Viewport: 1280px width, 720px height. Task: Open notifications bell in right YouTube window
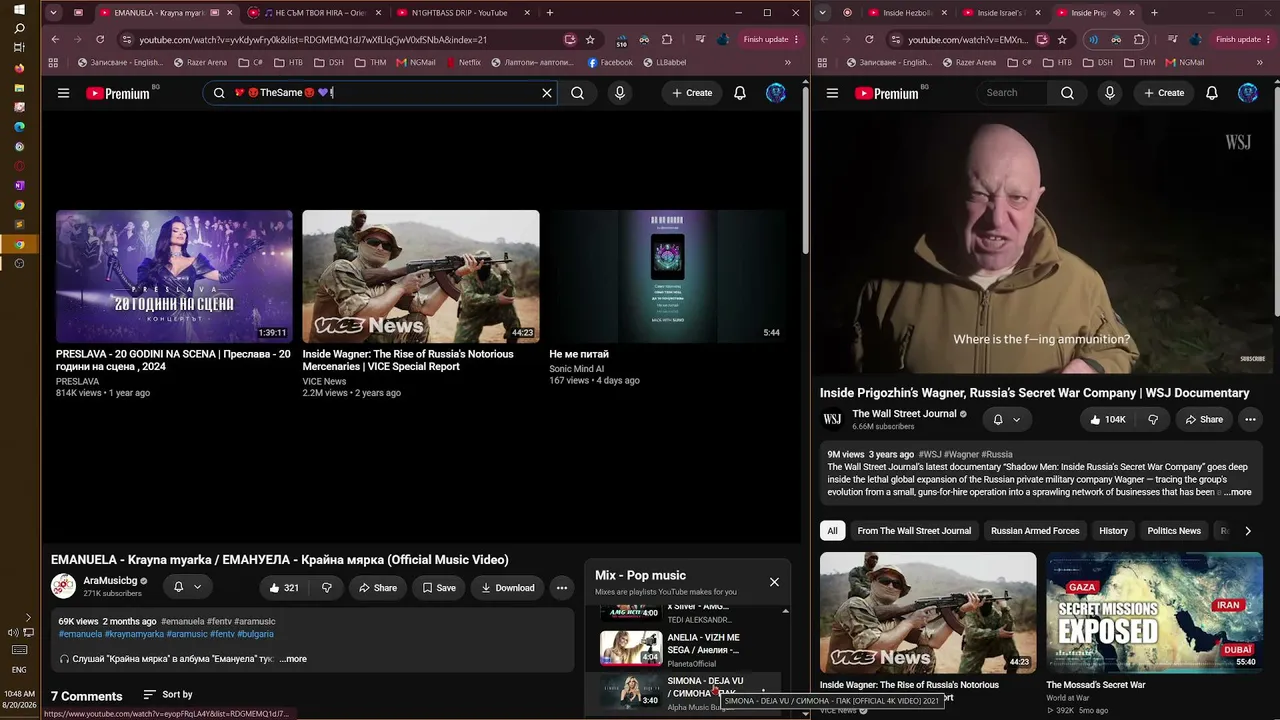point(1212,93)
